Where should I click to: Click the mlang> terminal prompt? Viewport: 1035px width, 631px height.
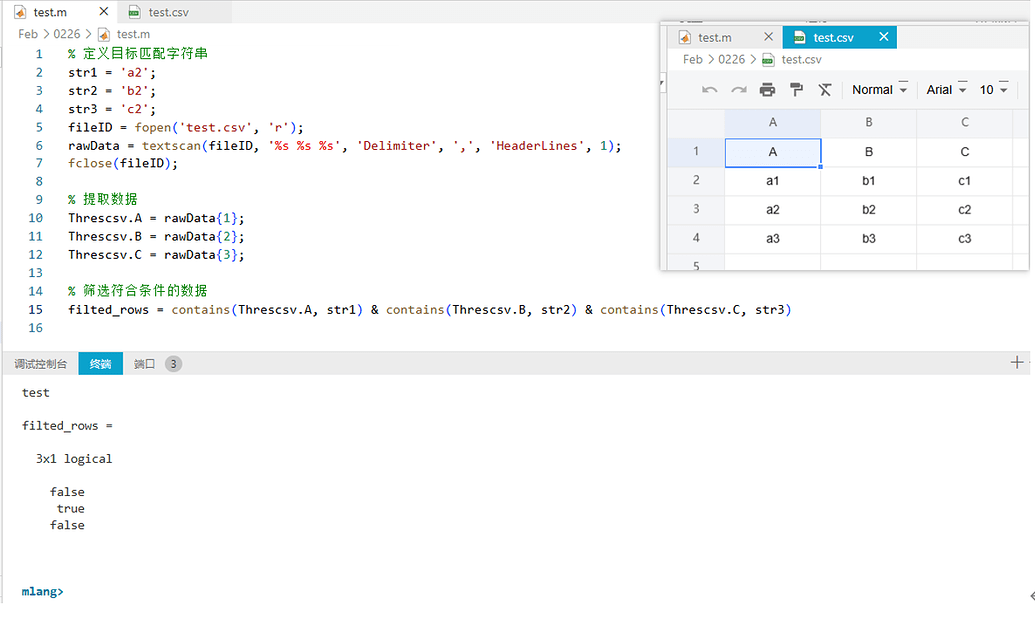pos(42,591)
